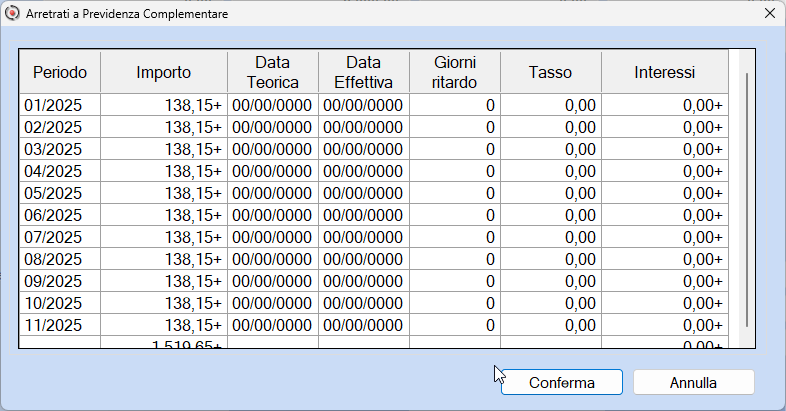Select period cell 03/2025
The height and width of the screenshot is (411, 786).
tap(60, 149)
